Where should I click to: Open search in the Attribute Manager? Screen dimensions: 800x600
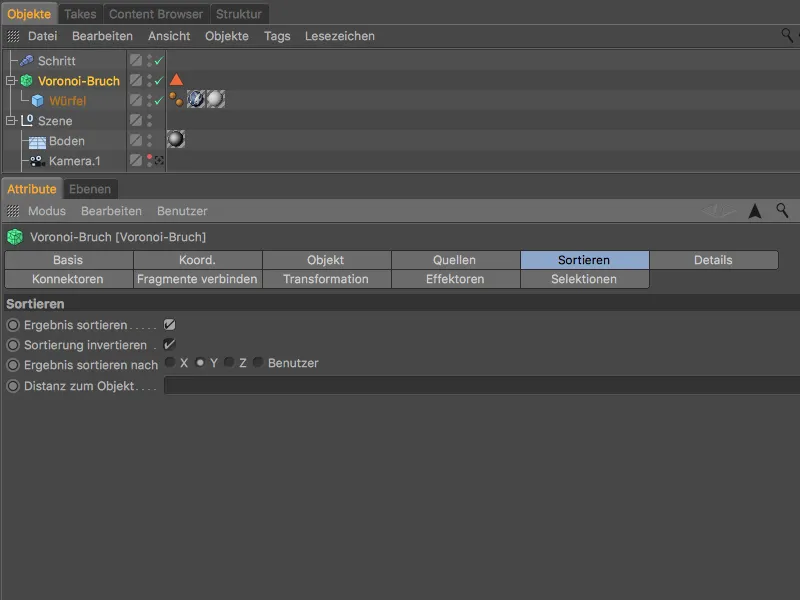[x=782, y=210]
